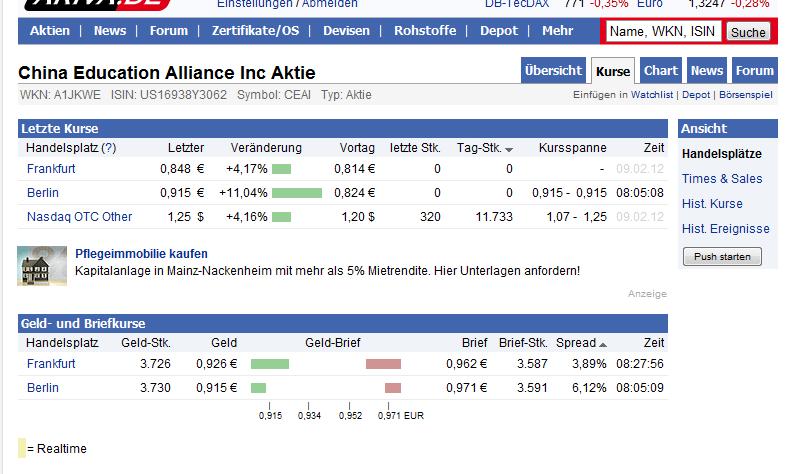Click the Anzeige label
The width and height of the screenshot is (793, 474).
coord(647,293)
